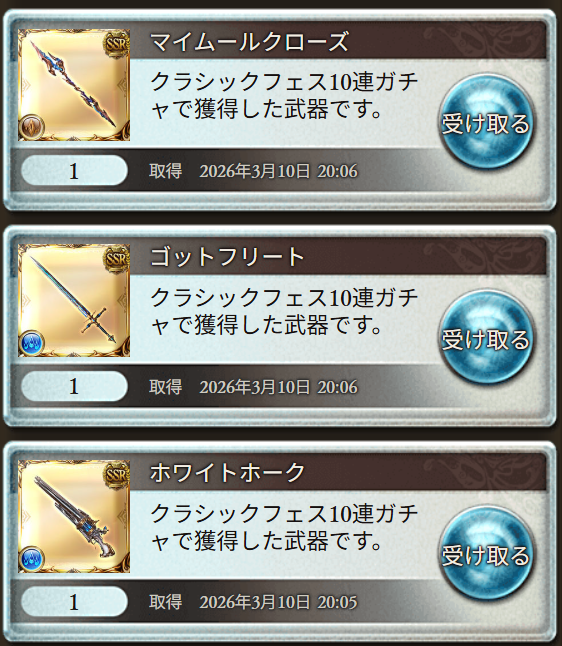562x646 pixels.
Task: Claim the ゴットフリート weapon with 受け取る
Action: tap(486, 338)
